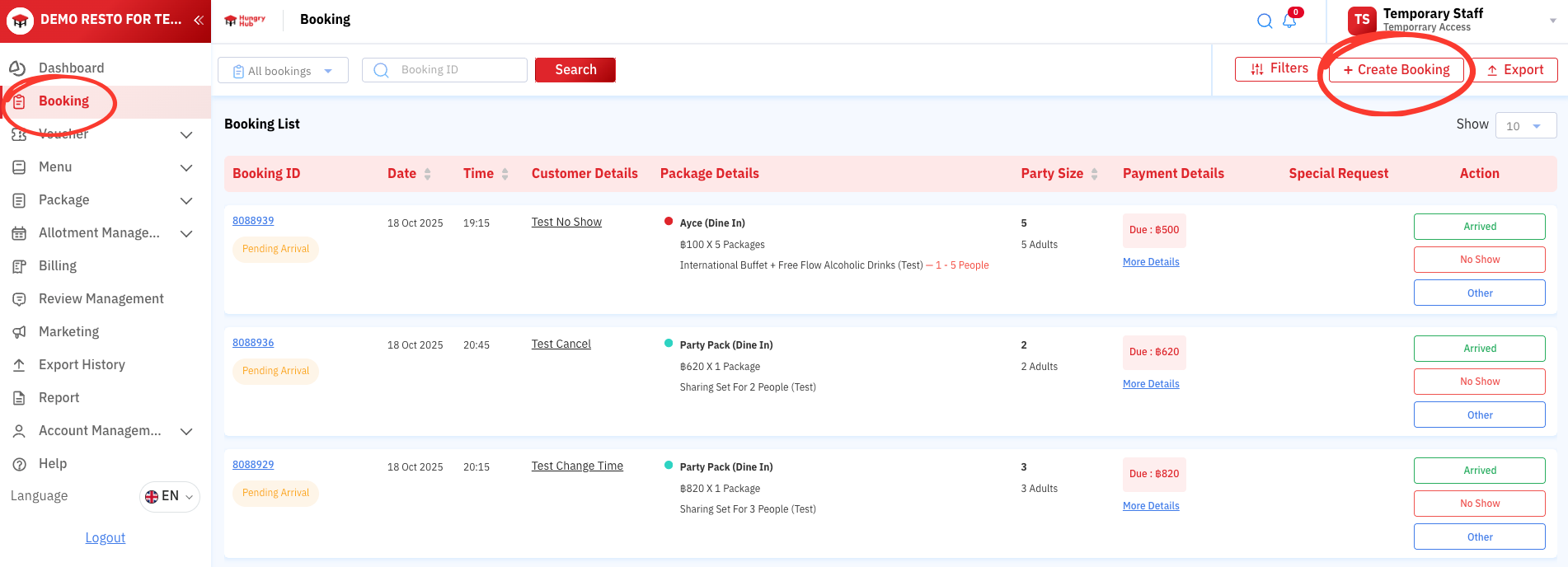Open customer Test Change Time link
Screen dimensions: 1568x567
(x=577, y=466)
